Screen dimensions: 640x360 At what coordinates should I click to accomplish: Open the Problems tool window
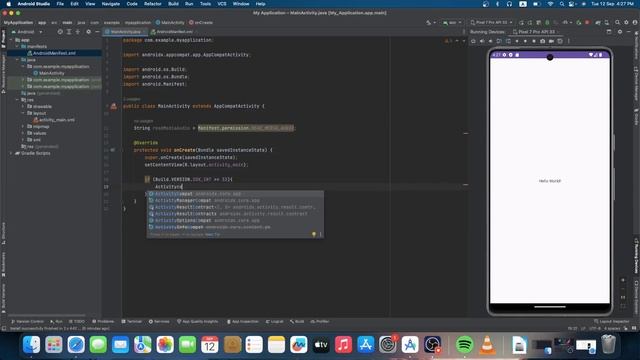pyautogui.click(x=103, y=322)
